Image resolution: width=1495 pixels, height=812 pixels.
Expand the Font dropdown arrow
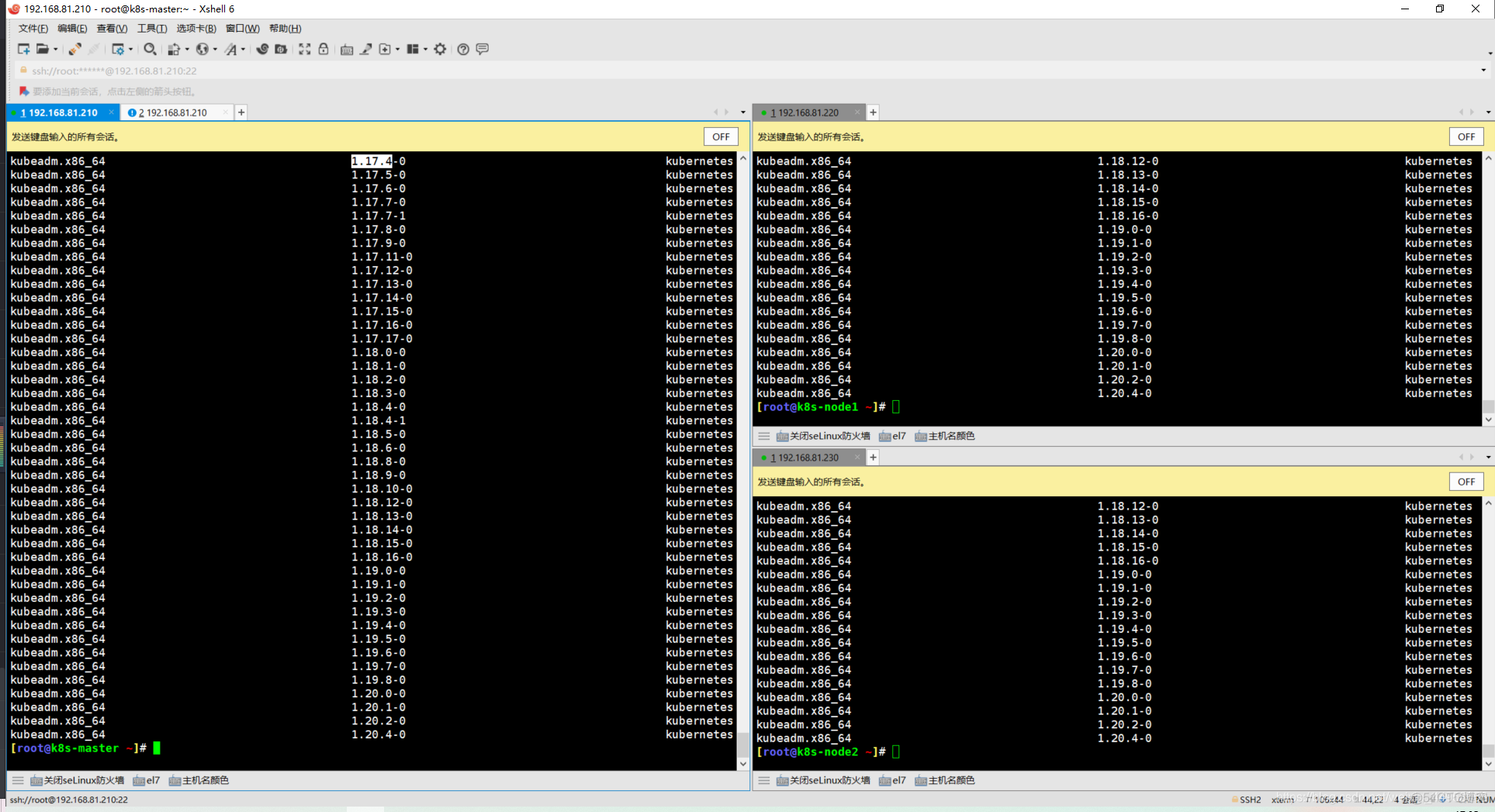[x=244, y=50]
